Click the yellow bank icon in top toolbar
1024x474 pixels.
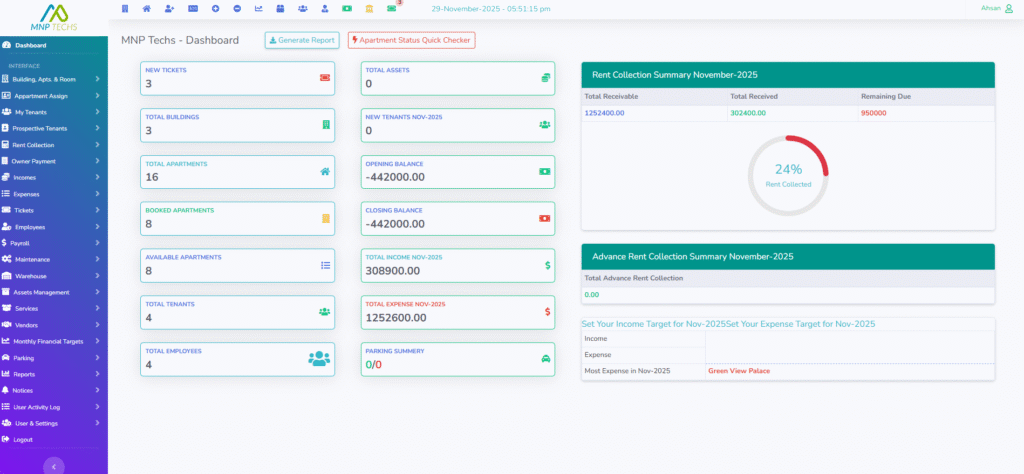(370, 8)
